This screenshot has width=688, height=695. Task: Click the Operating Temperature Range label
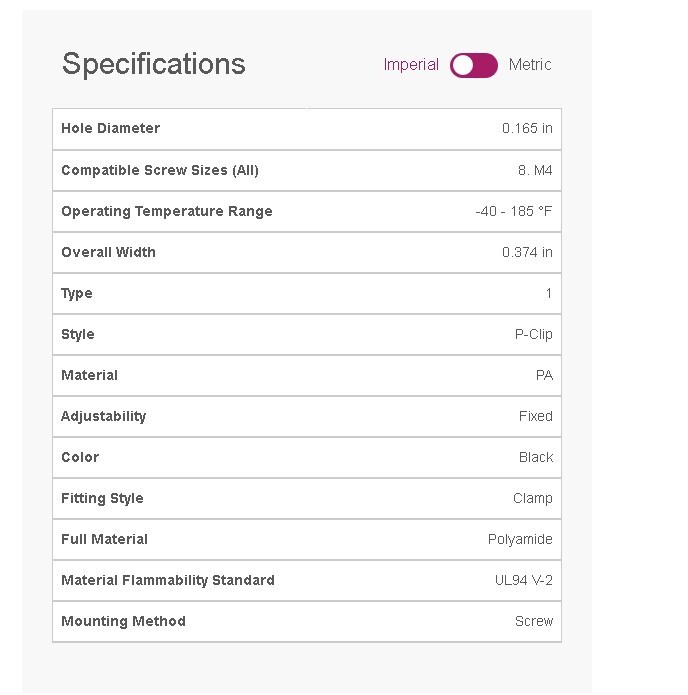(167, 211)
